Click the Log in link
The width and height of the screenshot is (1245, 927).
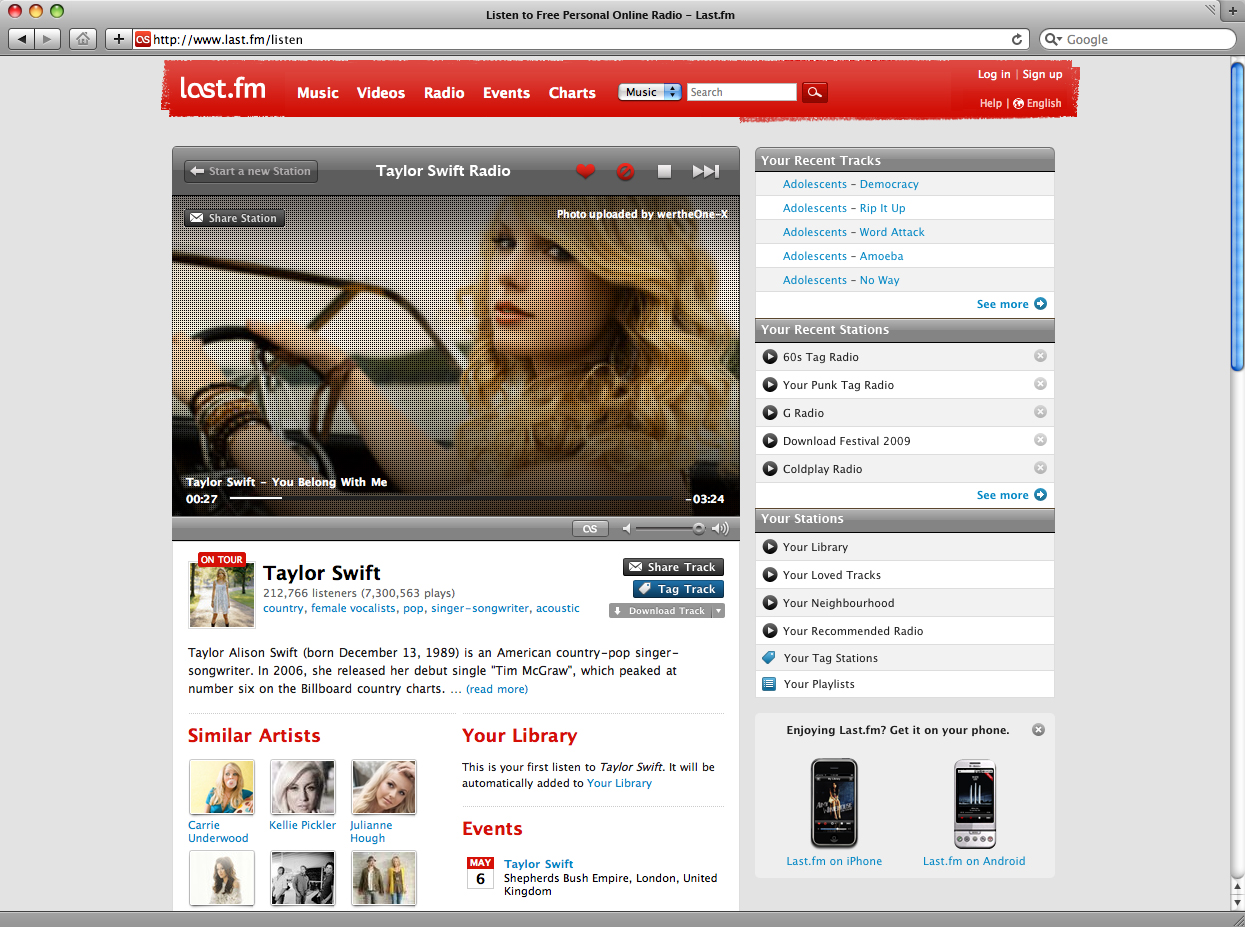pyautogui.click(x=993, y=74)
